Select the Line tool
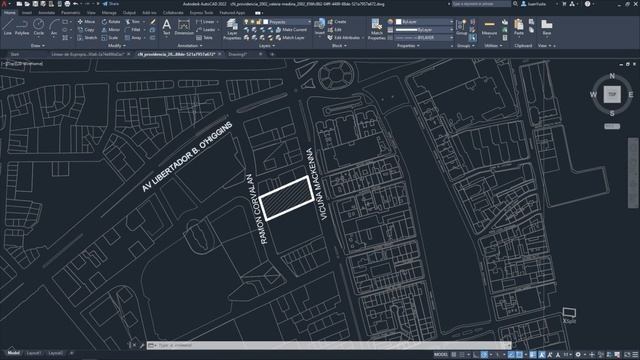640x360 pixels. (8, 27)
